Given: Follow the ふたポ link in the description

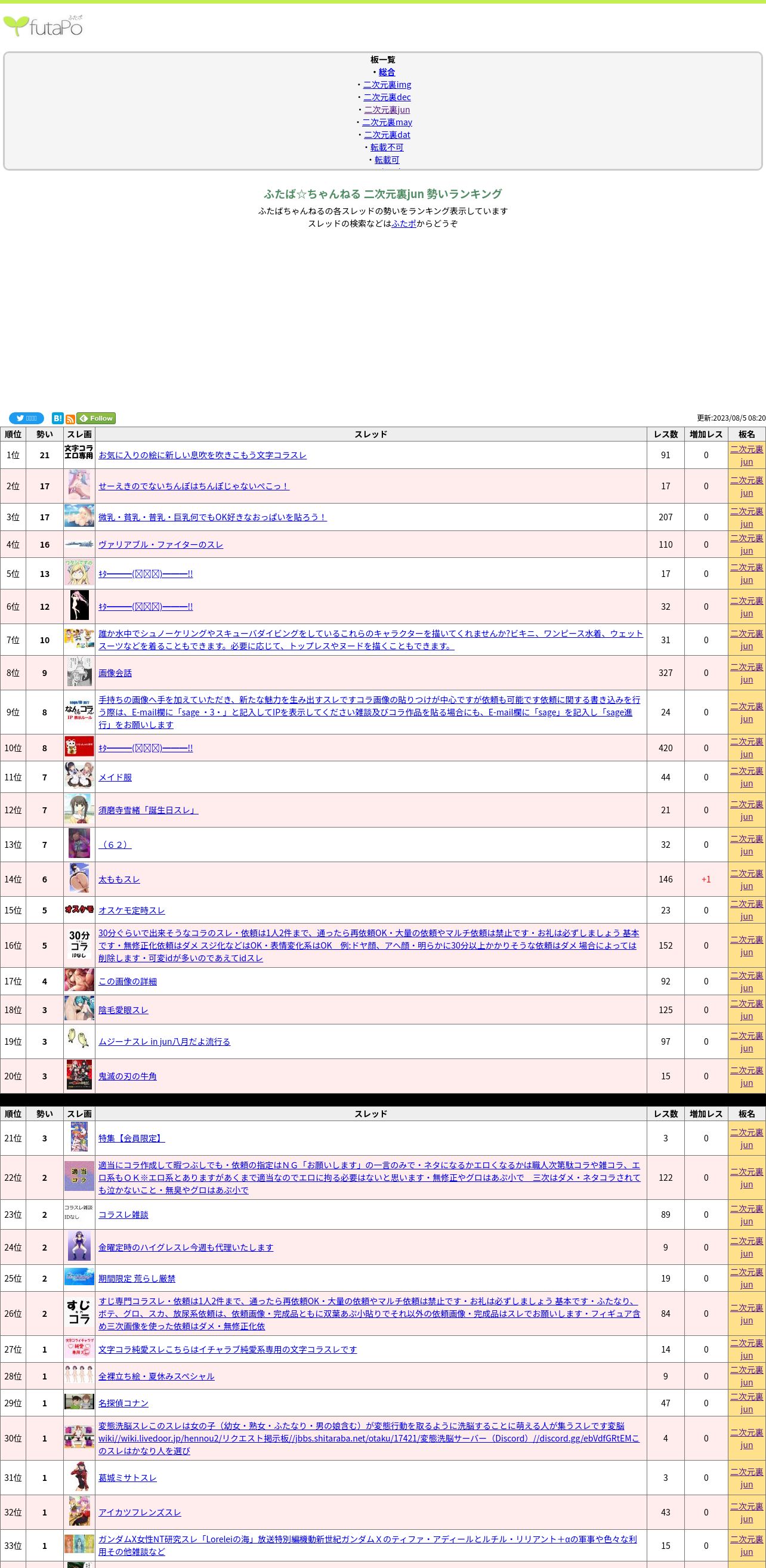Looking at the screenshot, I should pyautogui.click(x=404, y=223).
